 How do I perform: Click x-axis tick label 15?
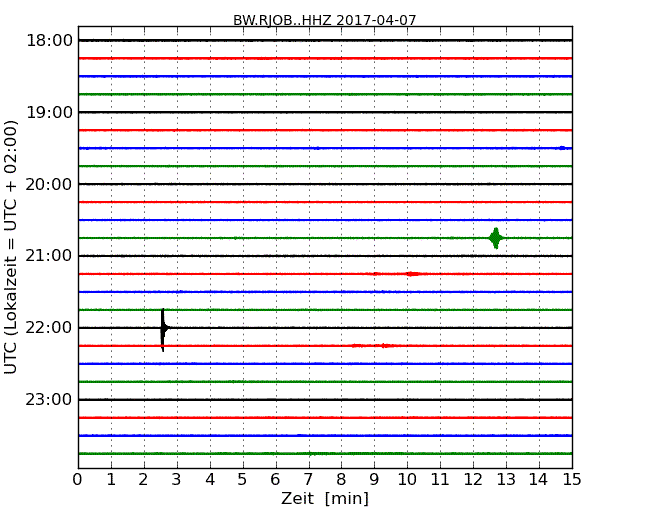(x=572, y=480)
